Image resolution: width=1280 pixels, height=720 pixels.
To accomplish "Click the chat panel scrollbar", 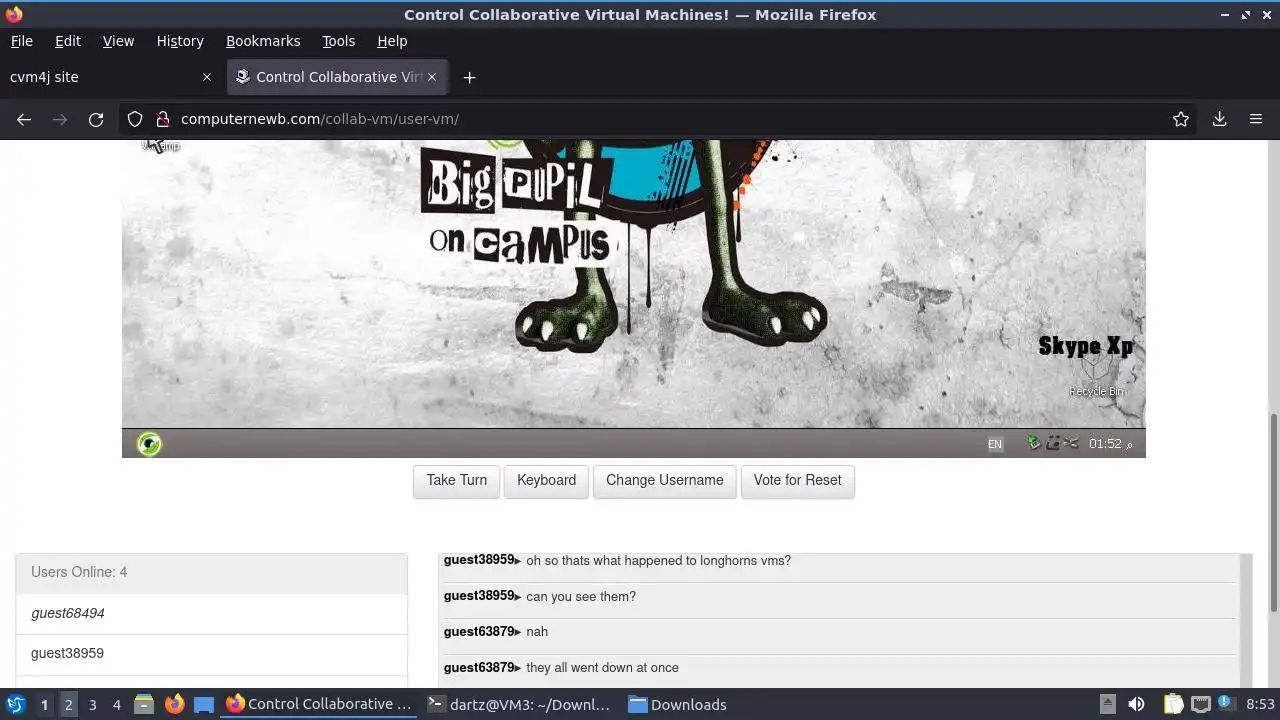I will 1245,620.
